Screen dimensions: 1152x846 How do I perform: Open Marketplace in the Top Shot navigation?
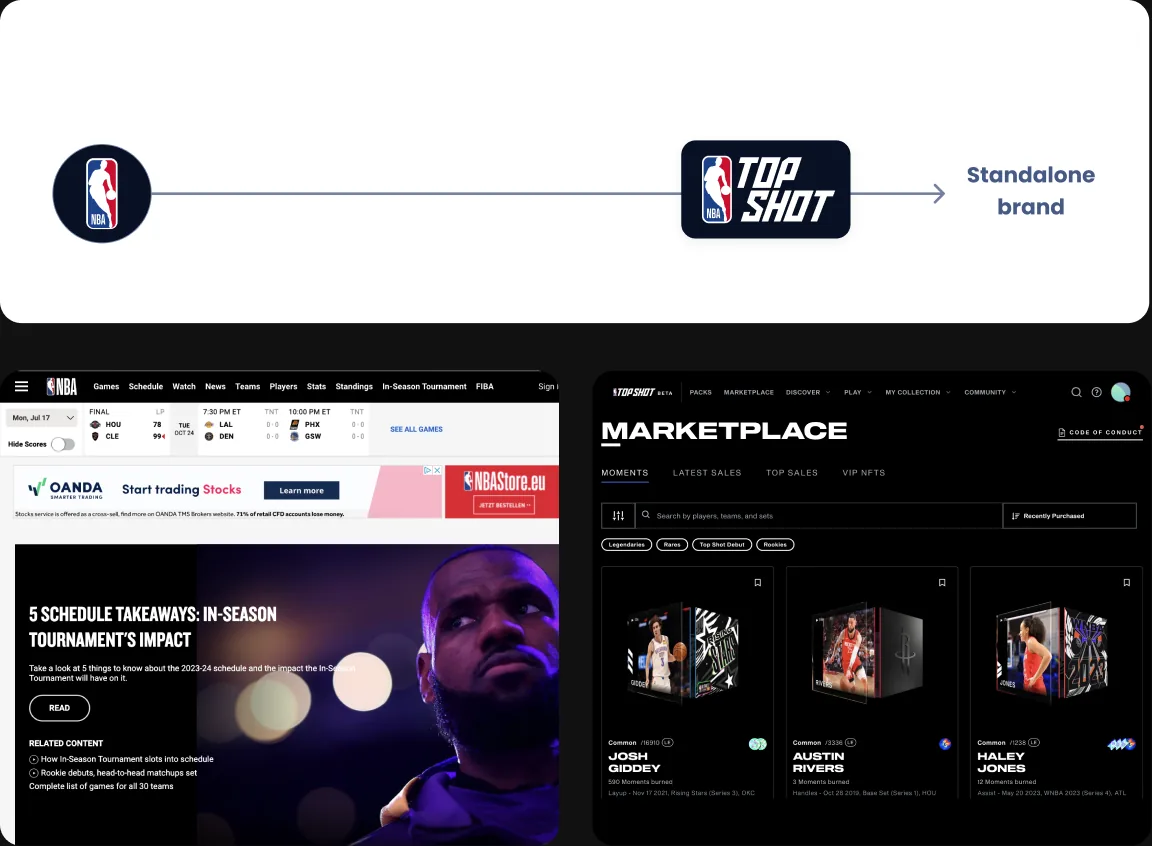(749, 392)
